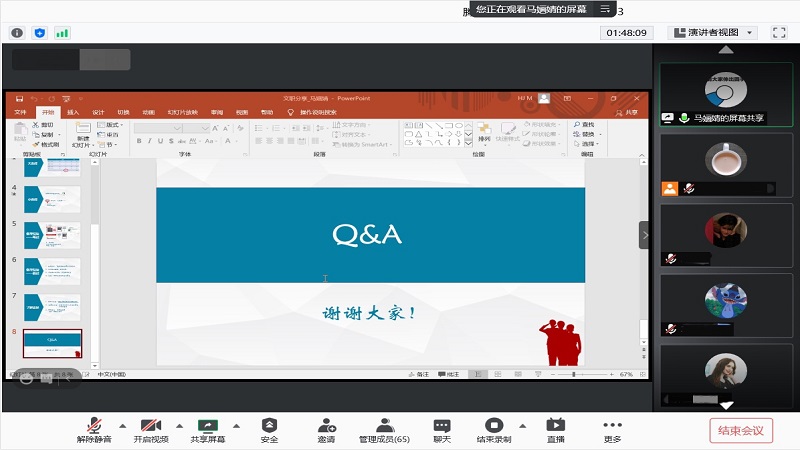Viewport: 800px width, 450px height.
Task: Open the 共享屏幕 share screen icon
Action: tap(208, 426)
